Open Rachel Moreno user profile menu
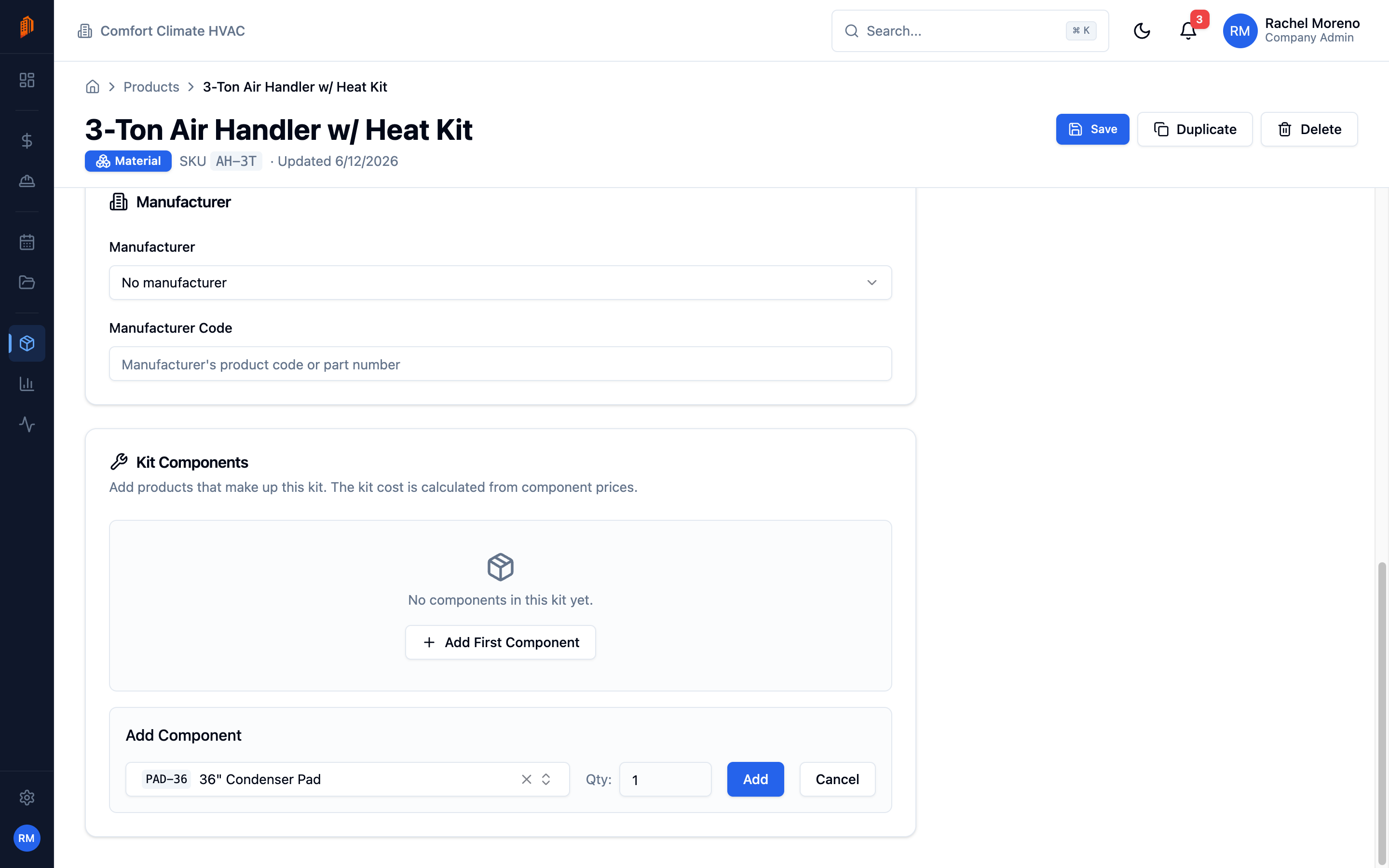Screen dimensions: 1389x868 (1291, 31)
